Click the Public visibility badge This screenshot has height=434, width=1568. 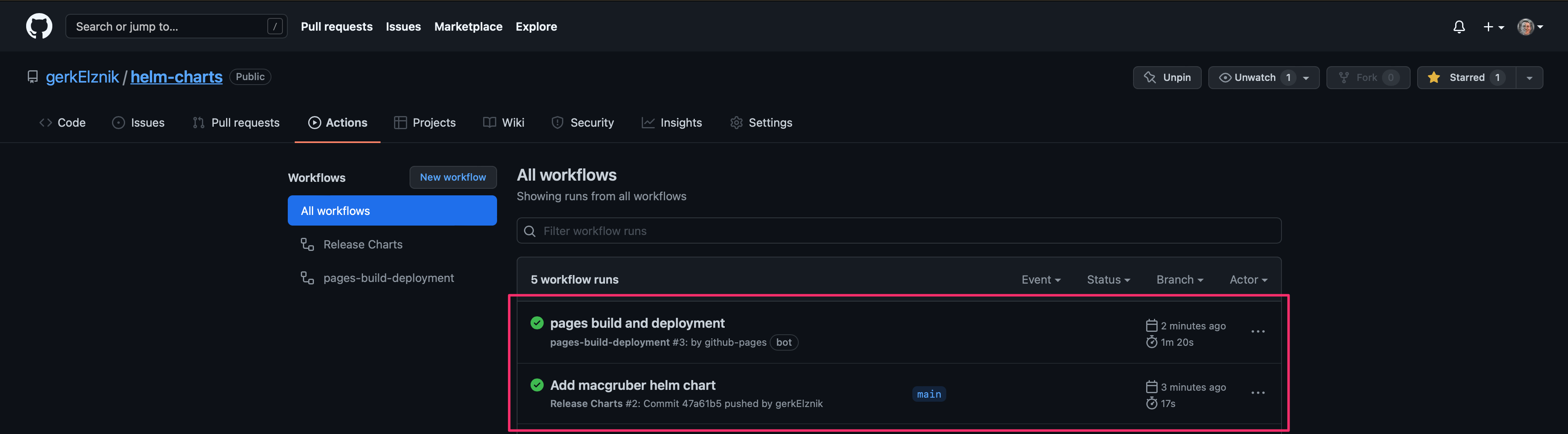coord(250,77)
